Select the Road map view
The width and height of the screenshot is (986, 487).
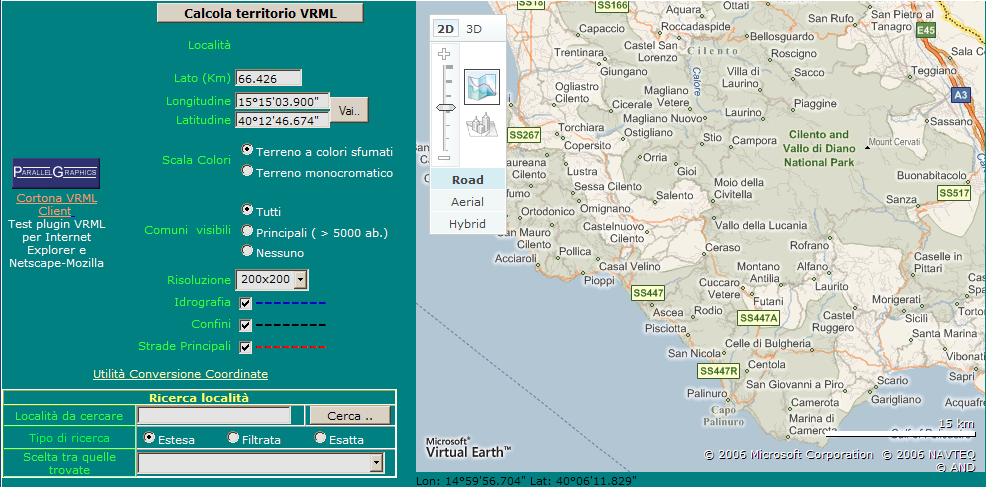pyautogui.click(x=468, y=179)
